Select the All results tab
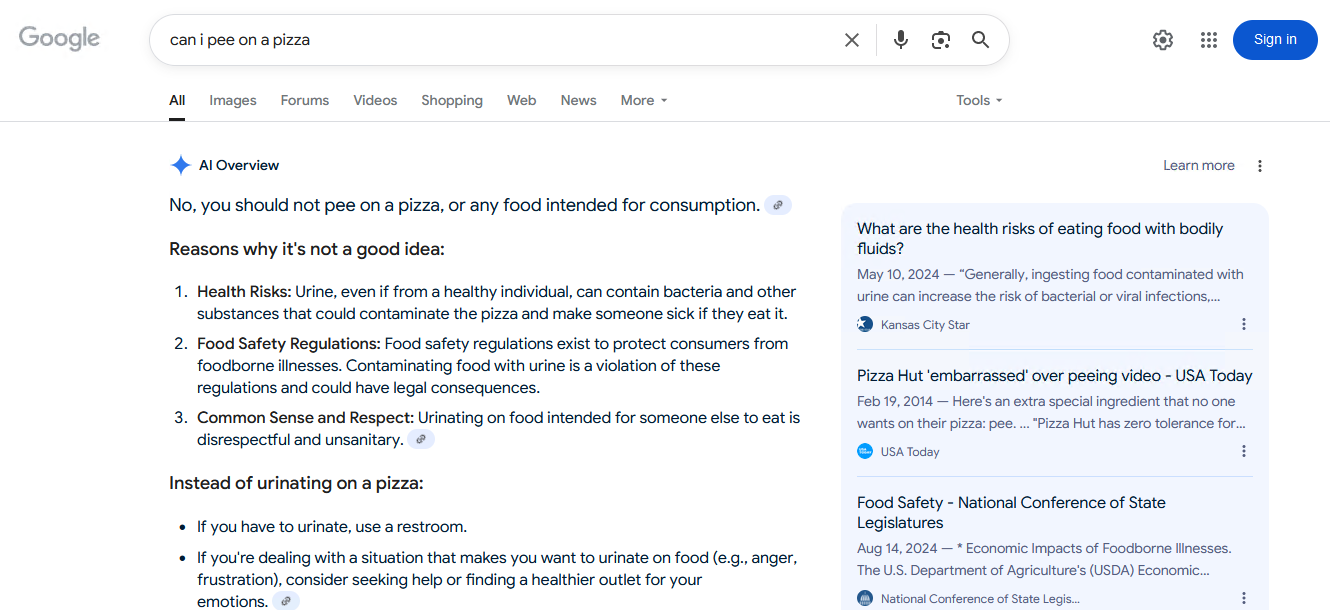The image size is (1330, 610). 177,100
